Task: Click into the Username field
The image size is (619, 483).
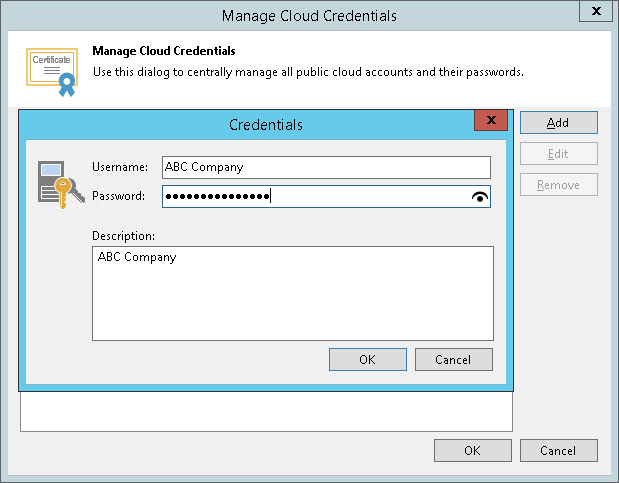Action: click(x=326, y=167)
